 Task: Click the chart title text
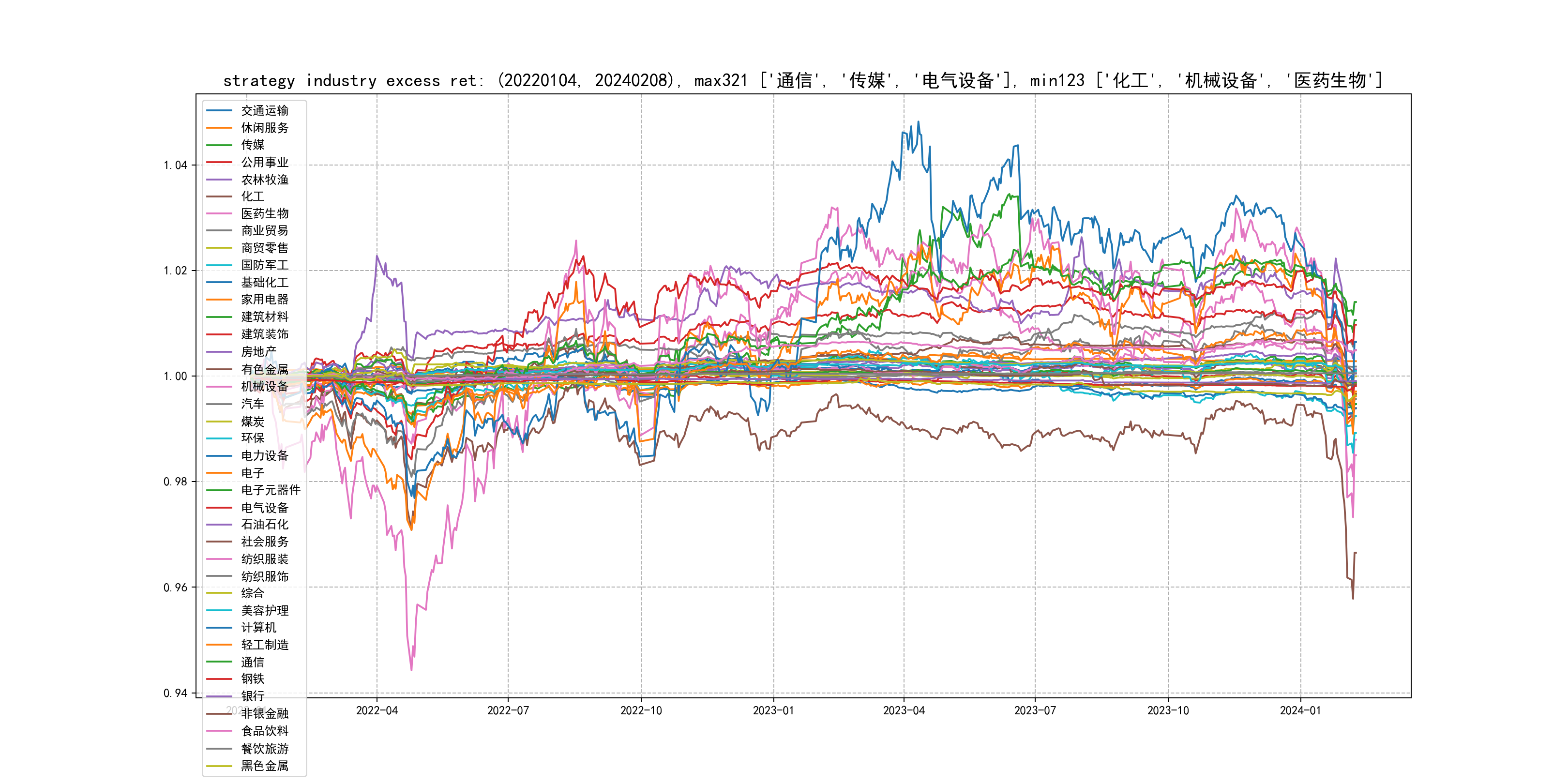pos(802,80)
